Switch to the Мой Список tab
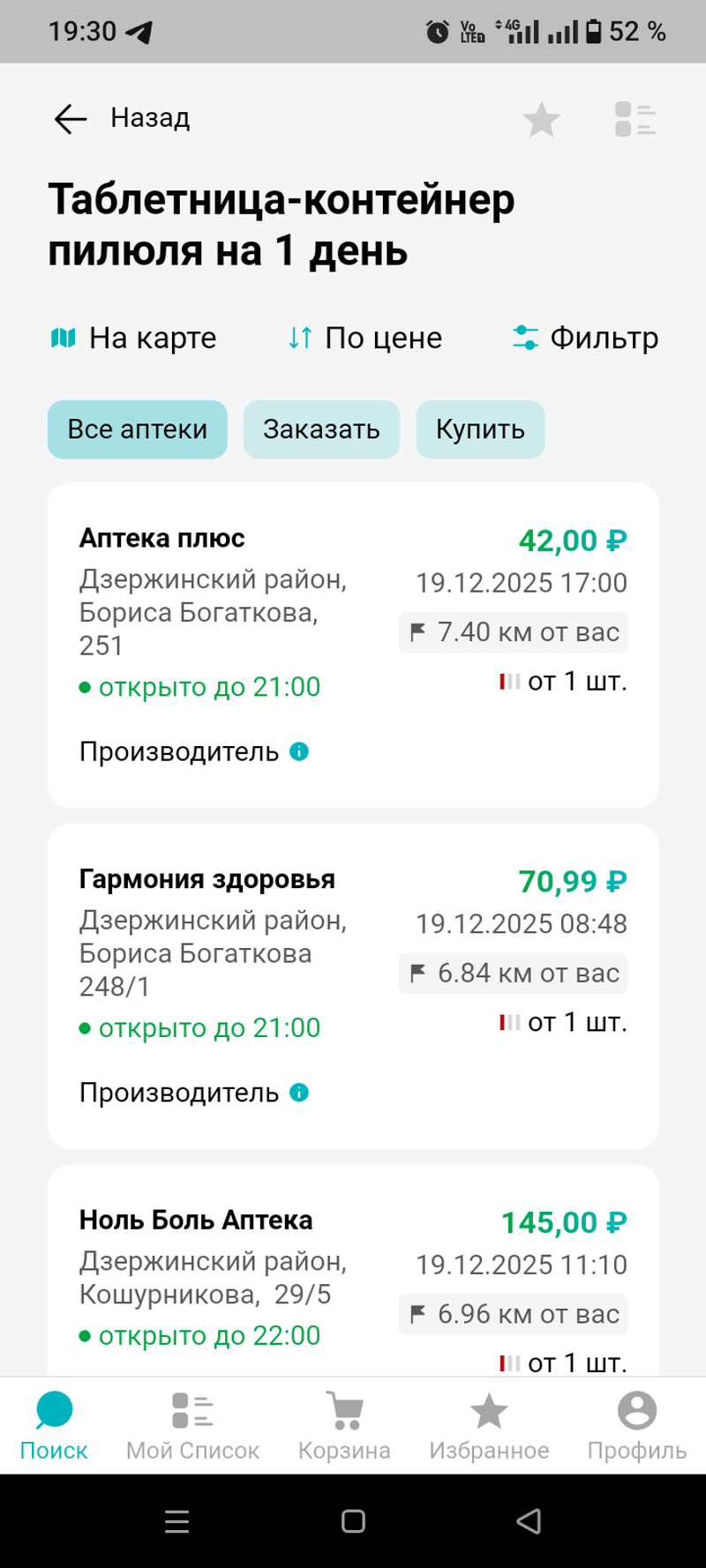Image resolution: width=706 pixels, height=1568 pixels. click(192, 1424)
